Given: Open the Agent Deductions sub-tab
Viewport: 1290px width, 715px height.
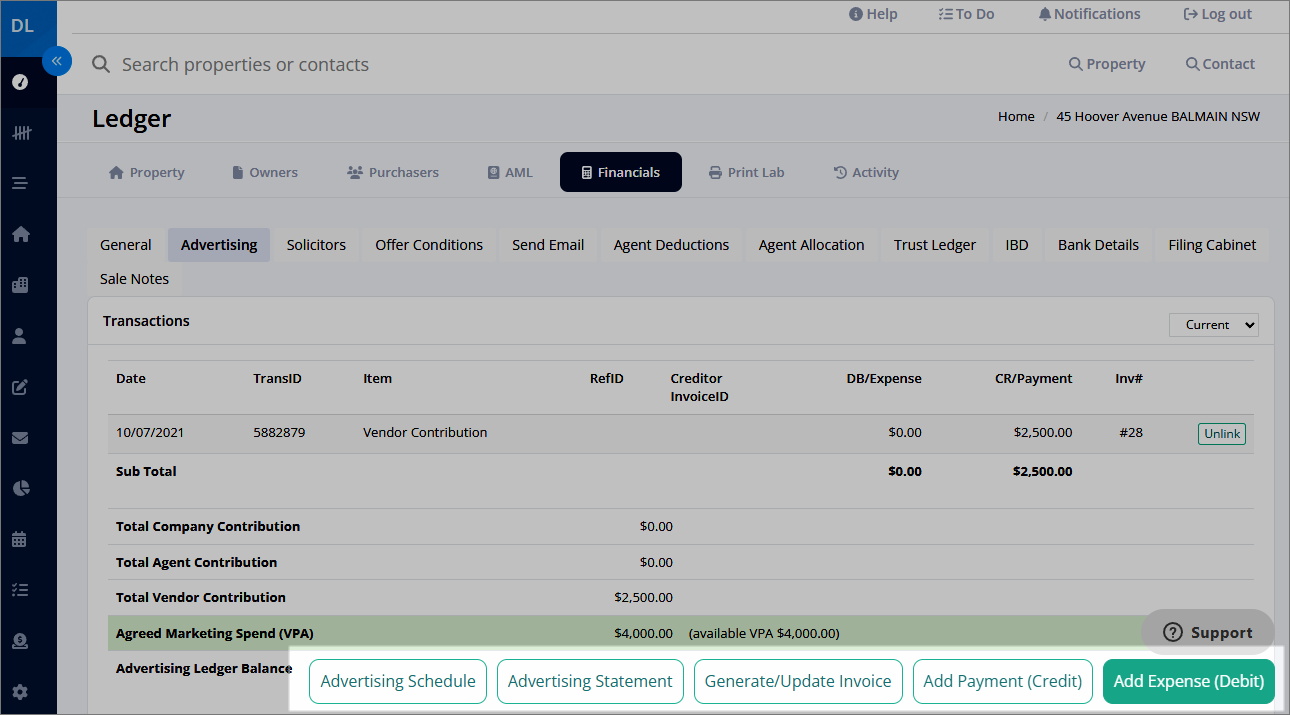Looking at the screenshot, I should (672, 245).
